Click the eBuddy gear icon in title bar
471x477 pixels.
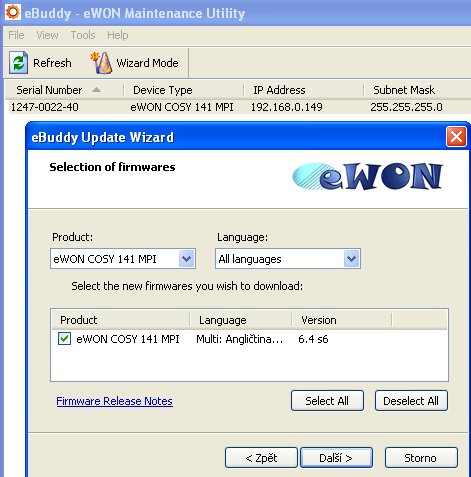(13, 13)
